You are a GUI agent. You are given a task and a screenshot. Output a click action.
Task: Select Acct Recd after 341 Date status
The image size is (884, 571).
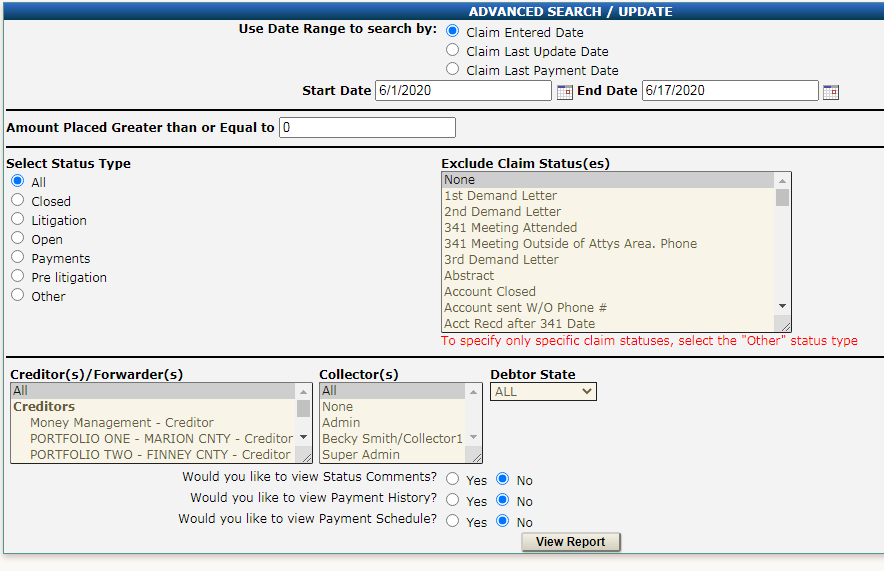[608, 324]
